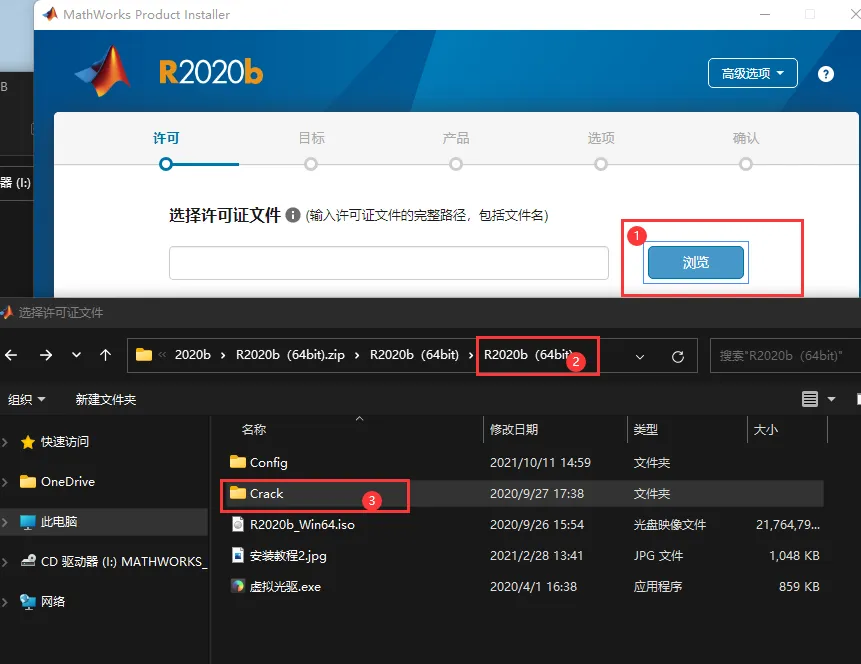Click R2020b (64bit).zip breadcrumb

(290, 355)
